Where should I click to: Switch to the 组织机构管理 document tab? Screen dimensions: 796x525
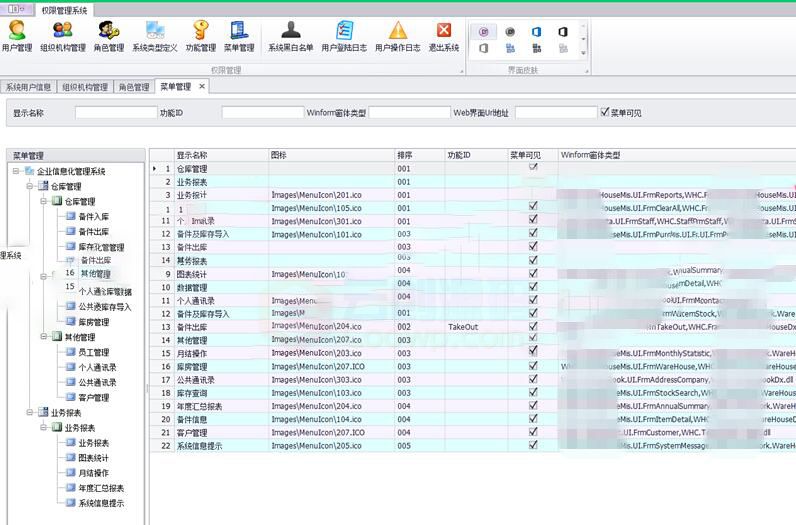[85, 87]
